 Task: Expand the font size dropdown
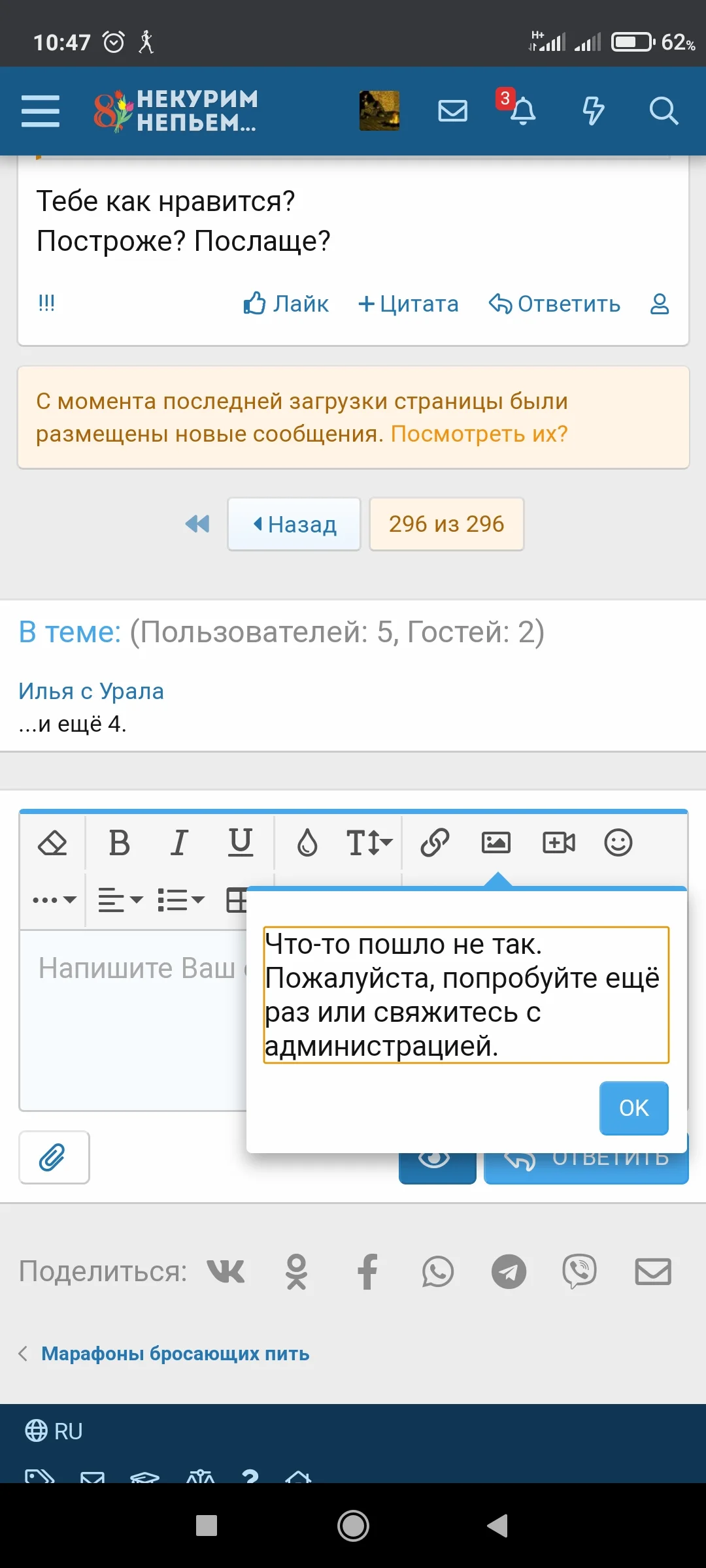tap(369, 843)
